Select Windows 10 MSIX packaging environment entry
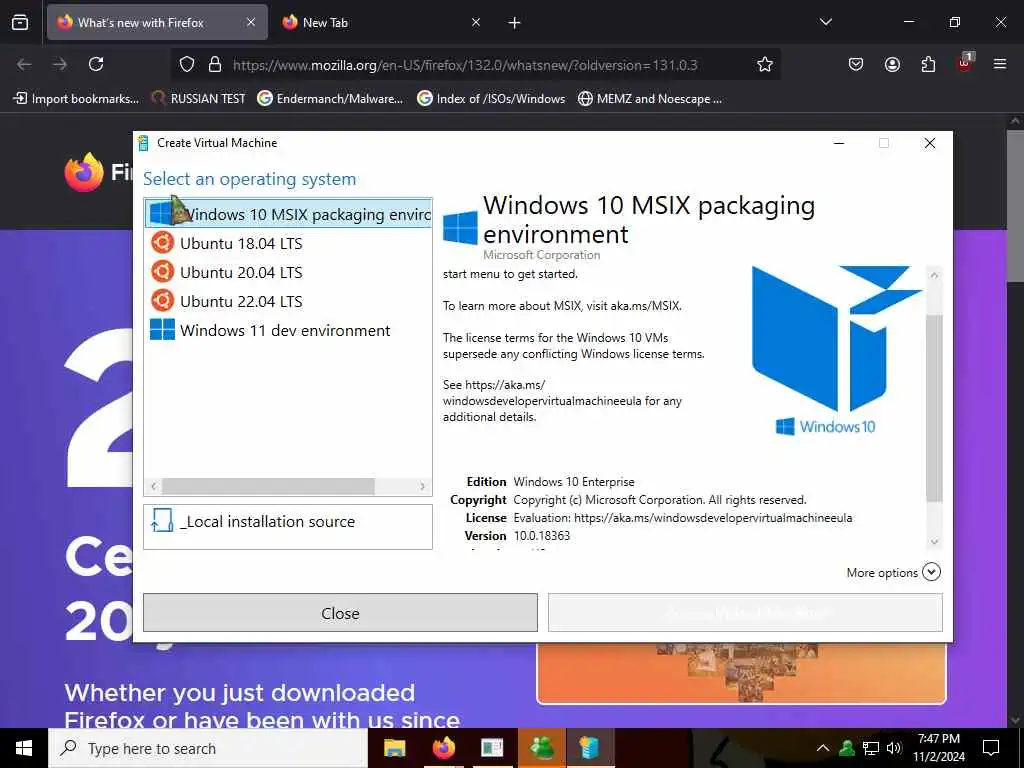Viewport: 1024px width, 768px height. [x=288, y=214]
